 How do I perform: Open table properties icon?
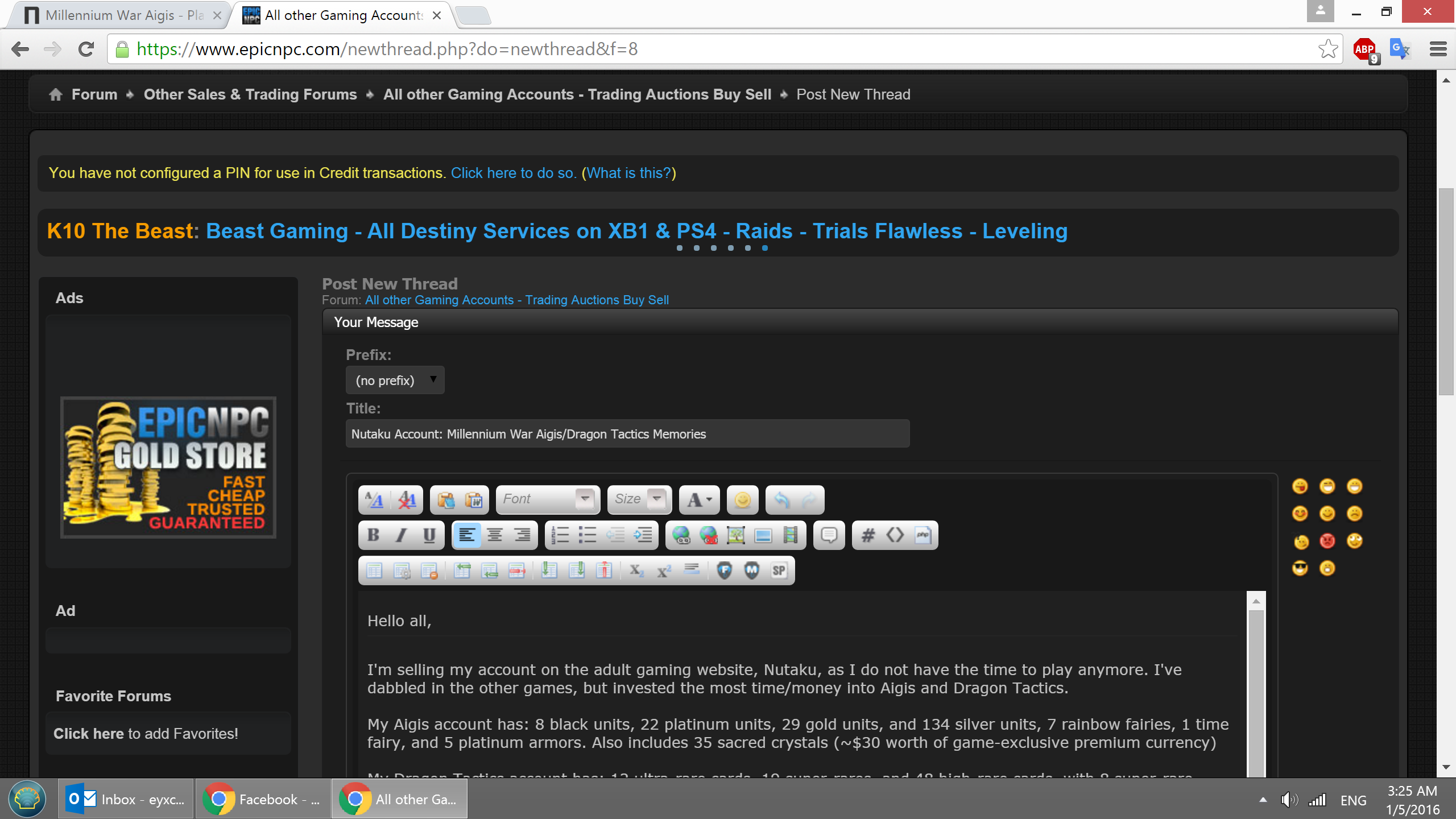(x=402, y=570)
